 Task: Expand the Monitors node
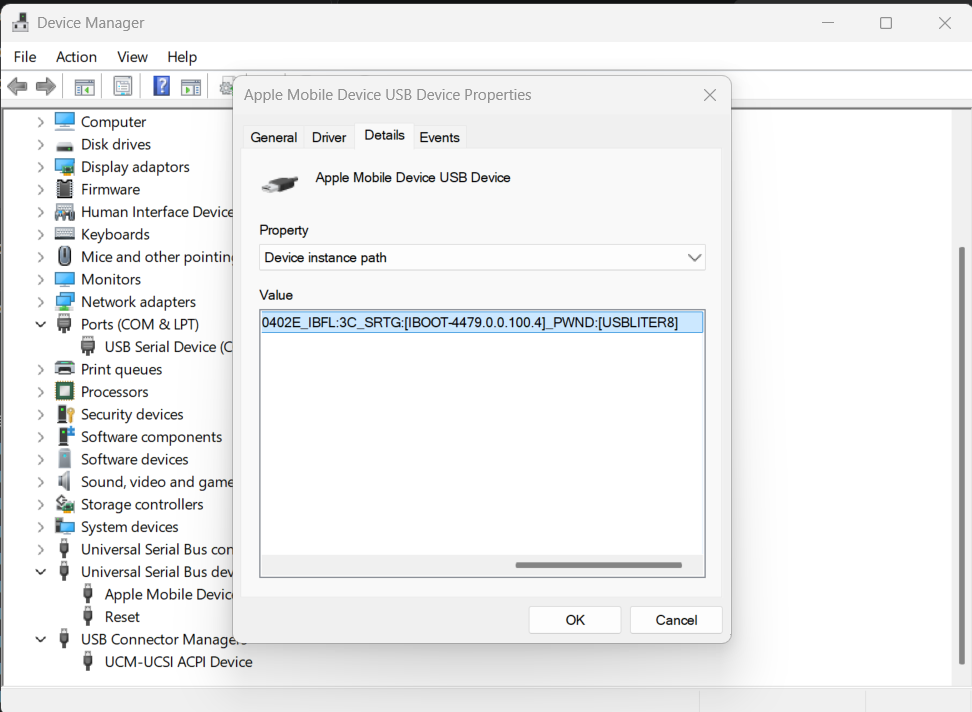[x=41, y=279]
